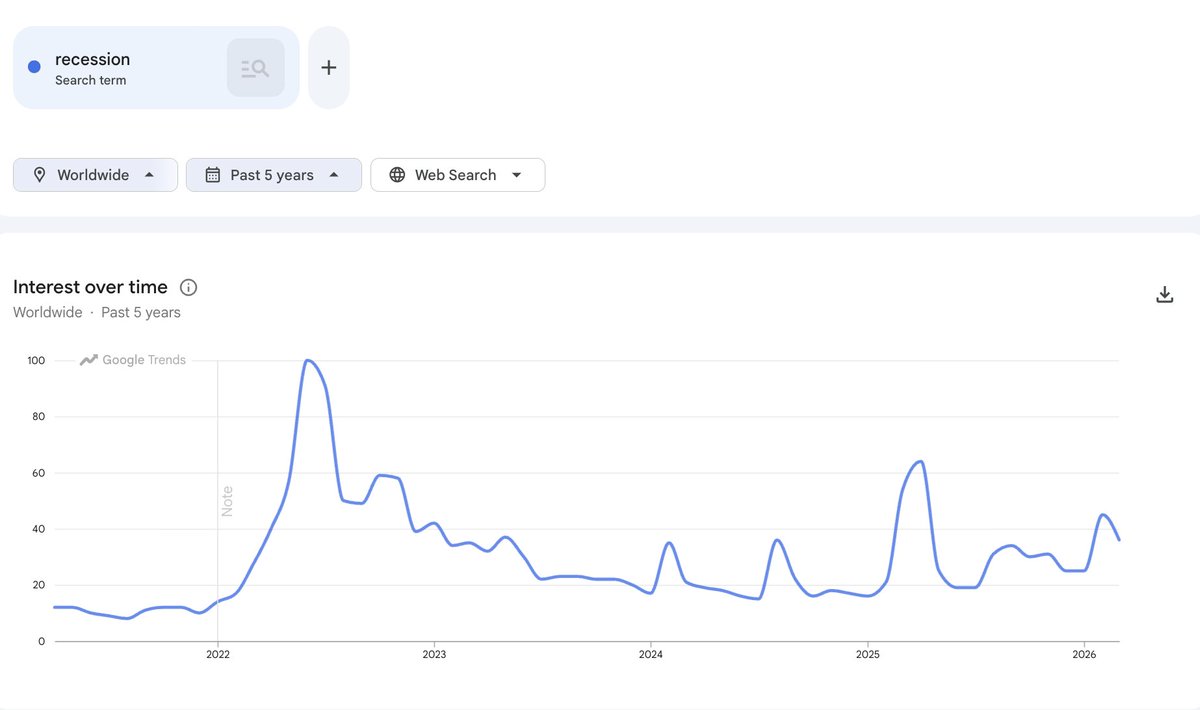
Task: Click the location pin icon
Action: [40, 175]
